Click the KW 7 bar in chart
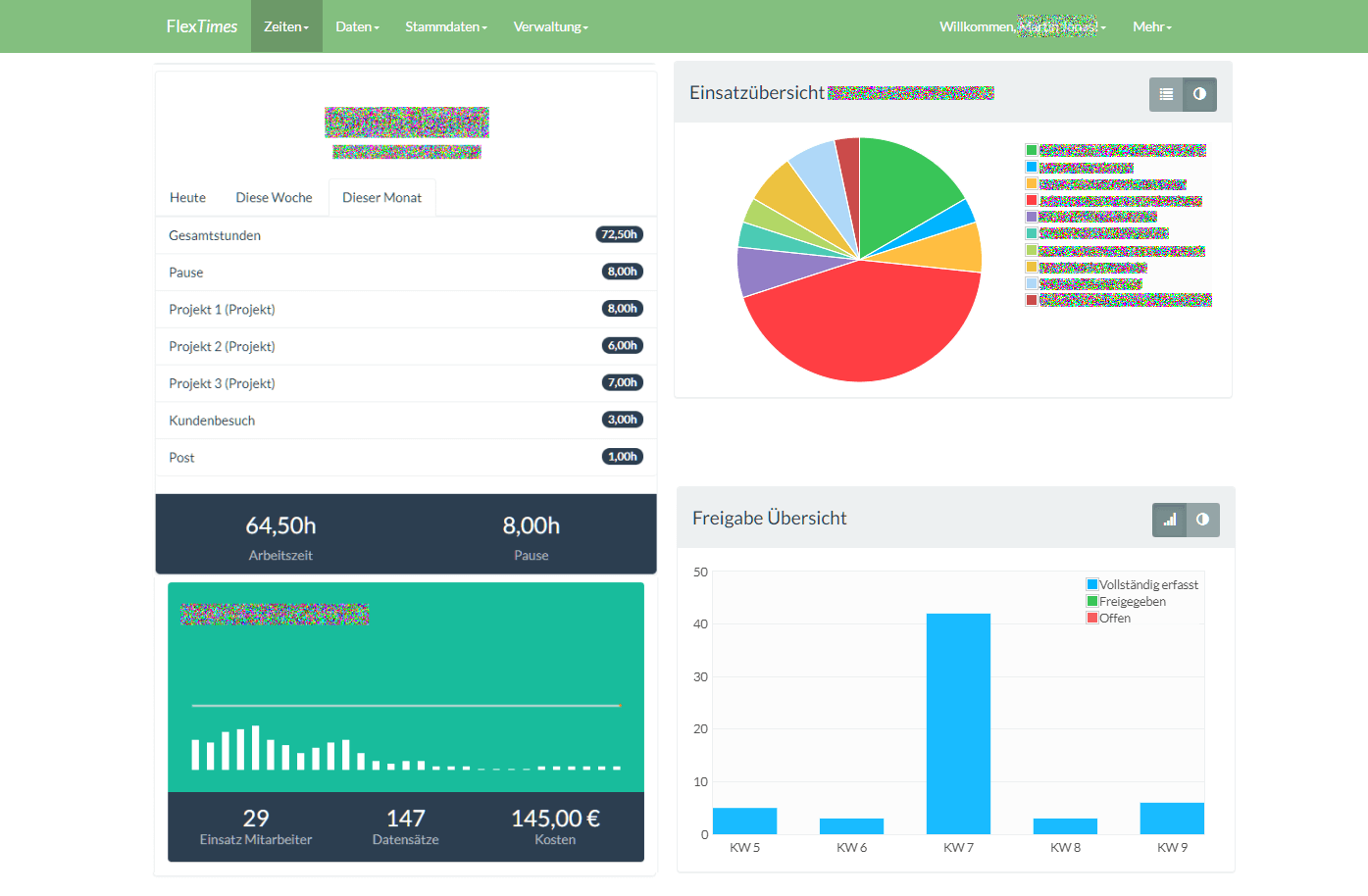 [958, 723]
